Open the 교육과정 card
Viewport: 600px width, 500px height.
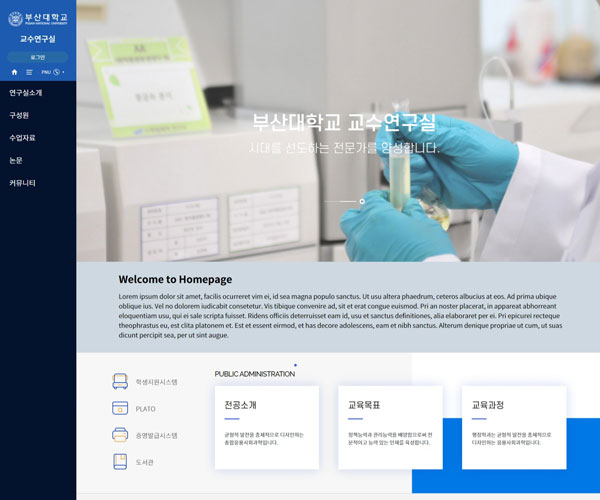tap(513, 427)
